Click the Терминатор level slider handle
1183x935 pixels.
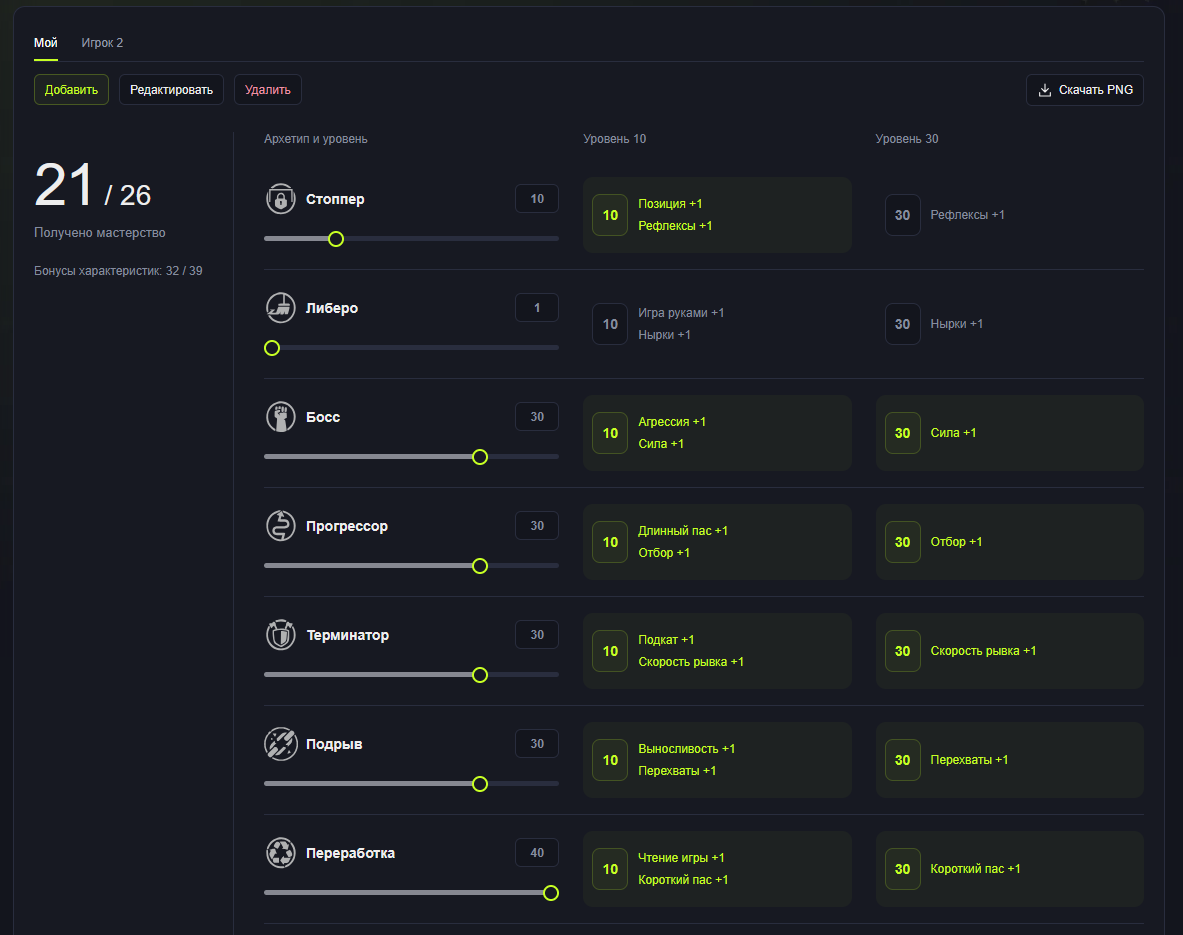pos(480,675)
